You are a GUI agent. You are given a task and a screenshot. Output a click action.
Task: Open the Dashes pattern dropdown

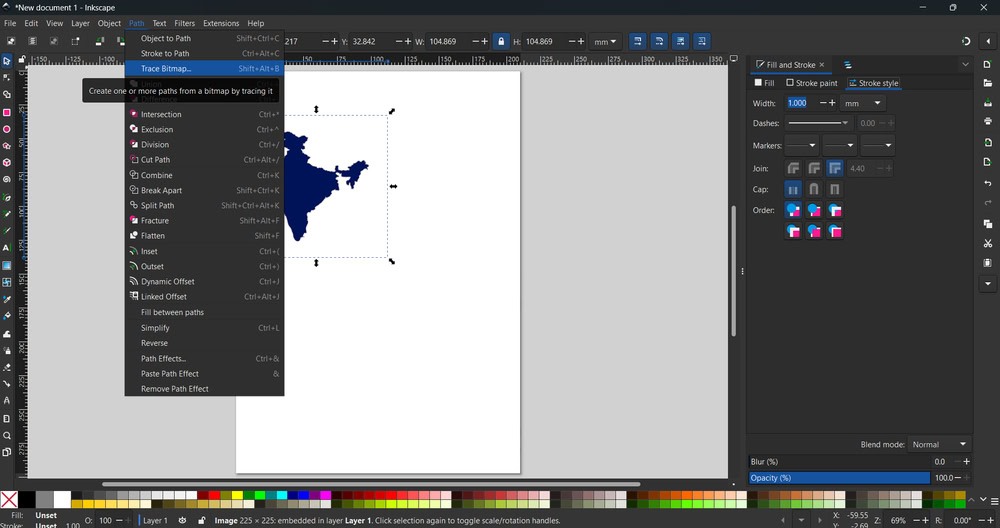pyautogui.click(x=818, y=123)
